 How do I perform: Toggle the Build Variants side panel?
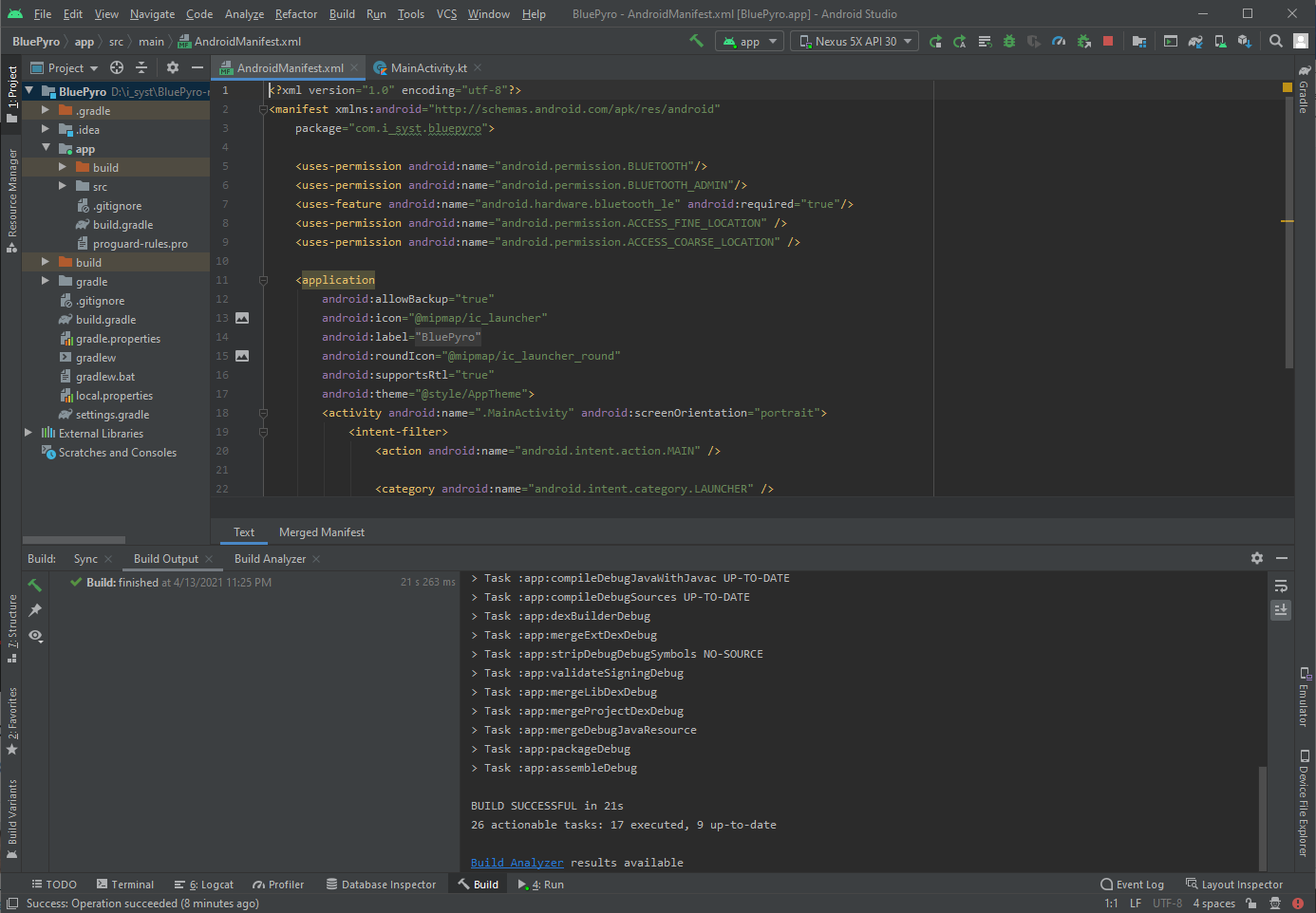coord(12,818)
